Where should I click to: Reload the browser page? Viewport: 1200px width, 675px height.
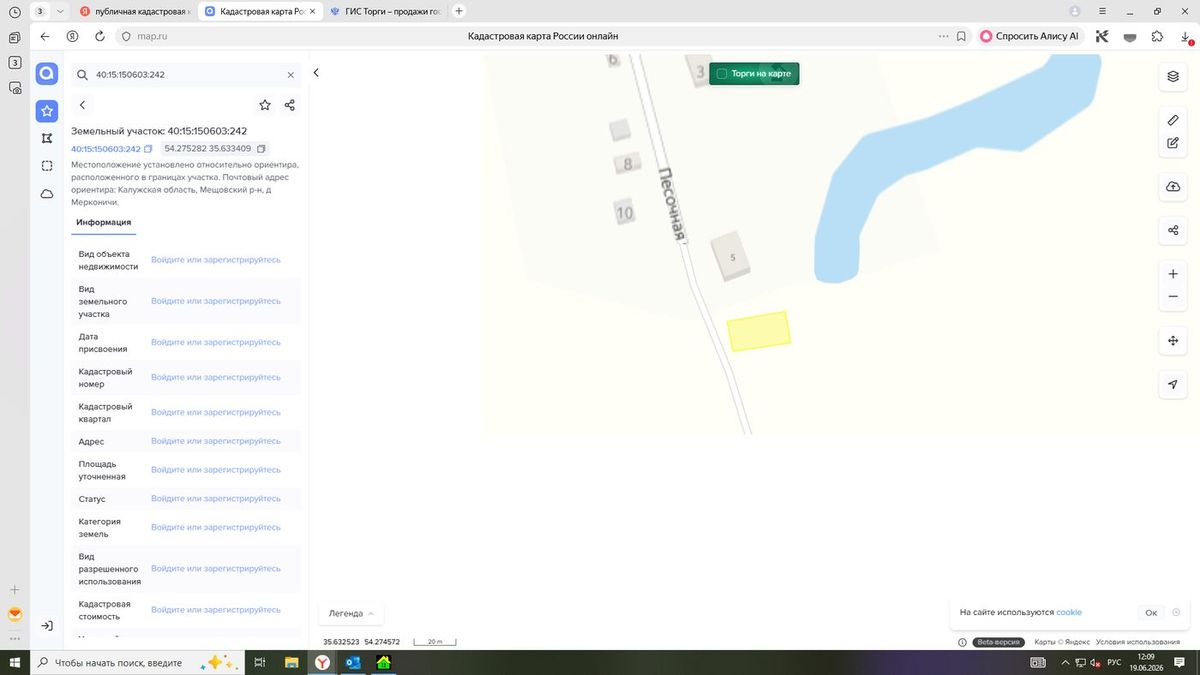(x=100, y=36)
